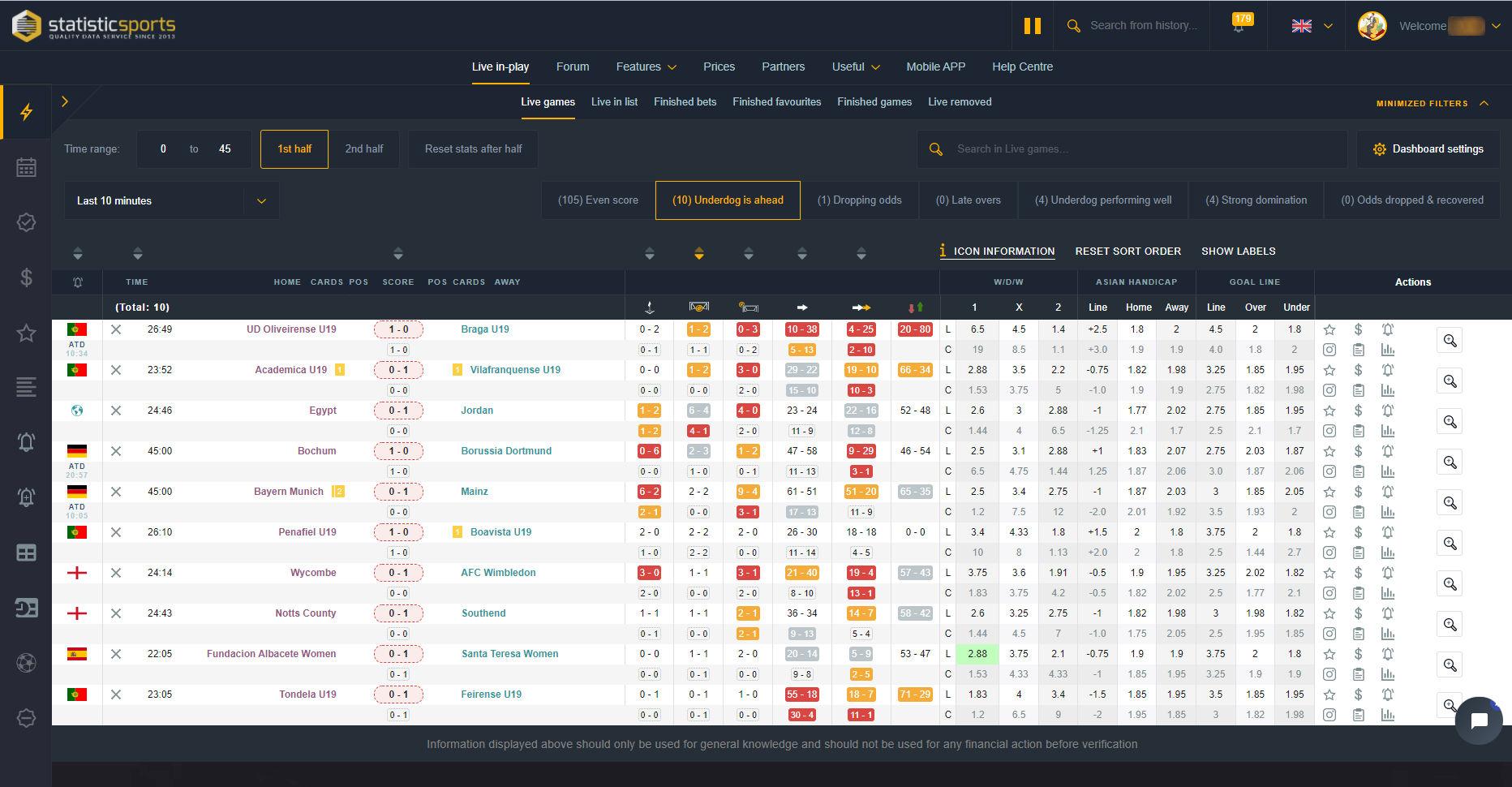
Task: Select the Strong domination filter
Action: 1256,200
